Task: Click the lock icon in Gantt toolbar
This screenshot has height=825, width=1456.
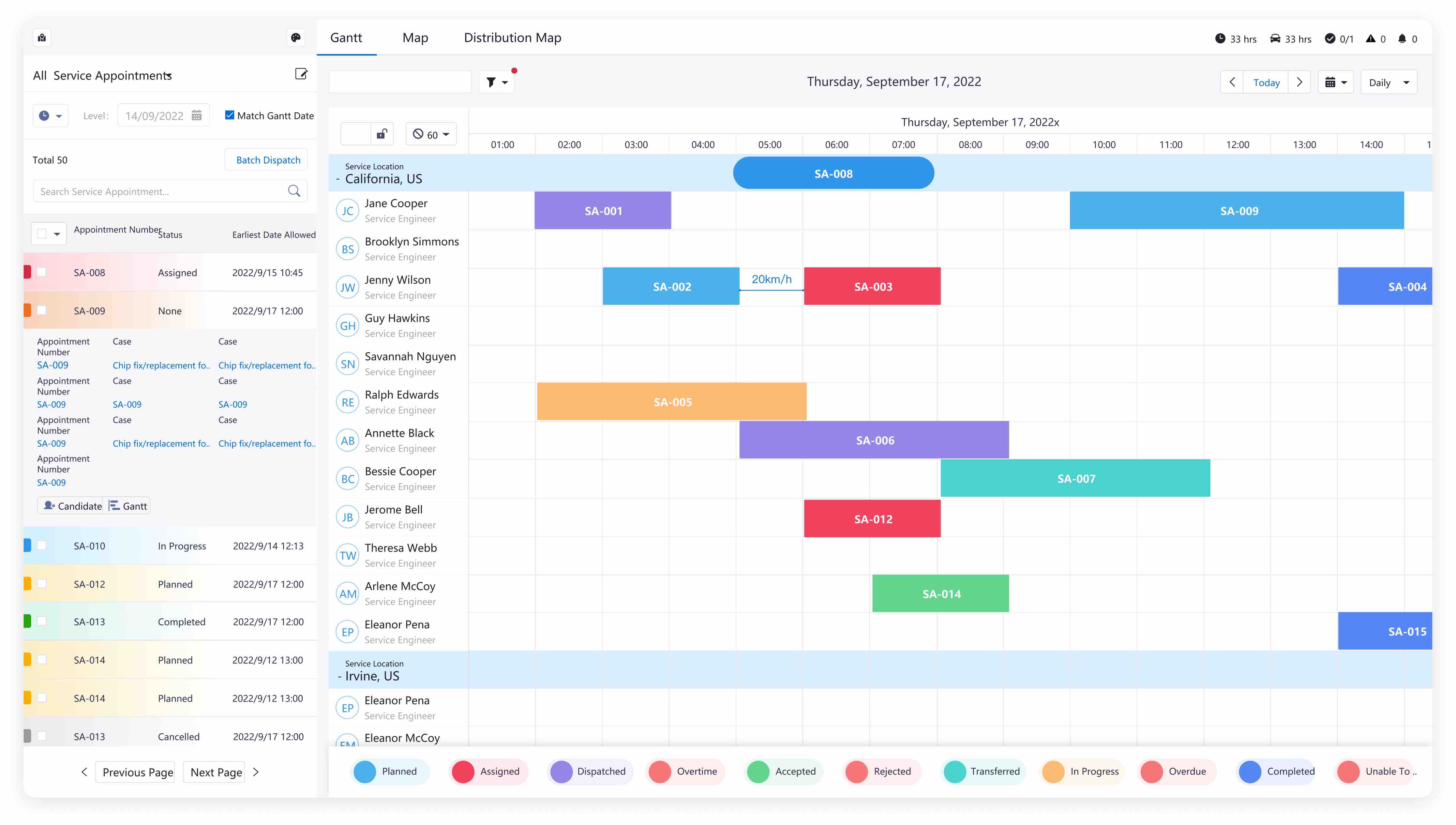Action: pos(382,134)
